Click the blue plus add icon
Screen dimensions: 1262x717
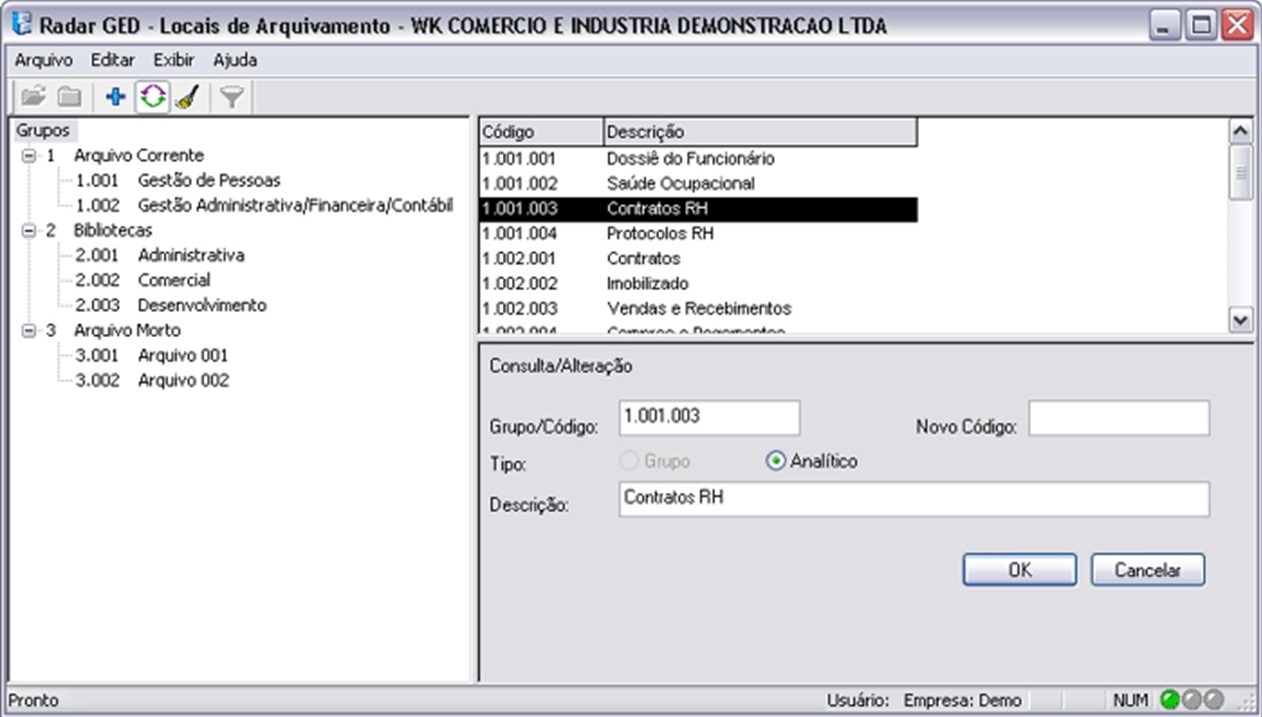115,96
